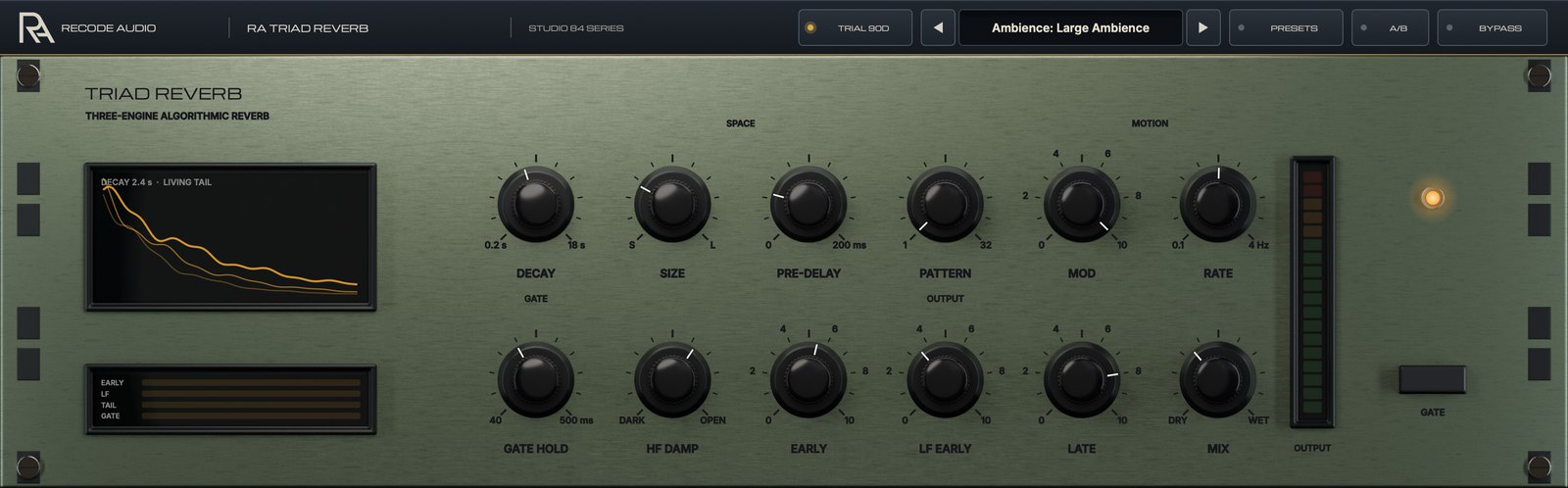Open the Presets browser
This screenshot has height=488, width=1568.
click(x=1286, y=27)
